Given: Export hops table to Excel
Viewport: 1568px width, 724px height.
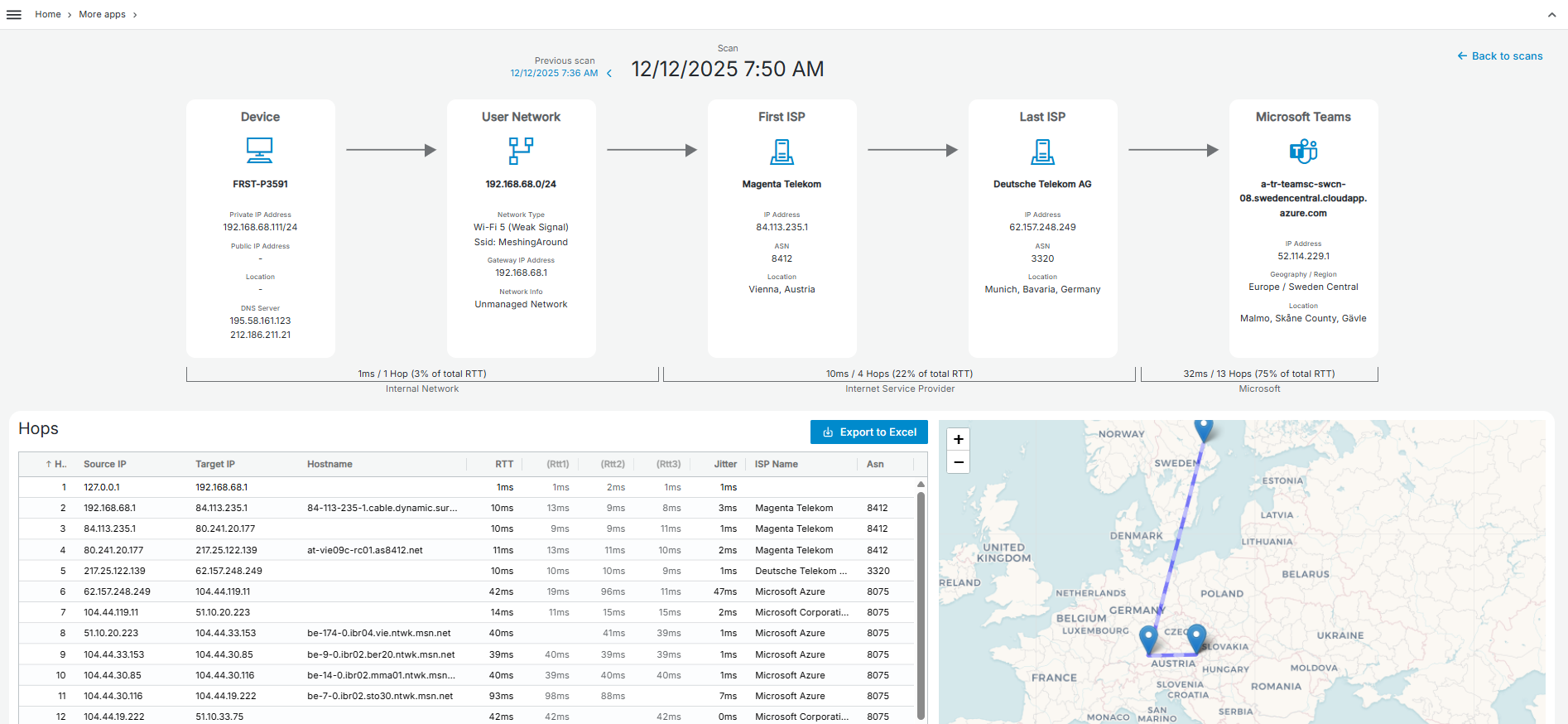Looking at the screenshot, I should (x=868, y=432).
